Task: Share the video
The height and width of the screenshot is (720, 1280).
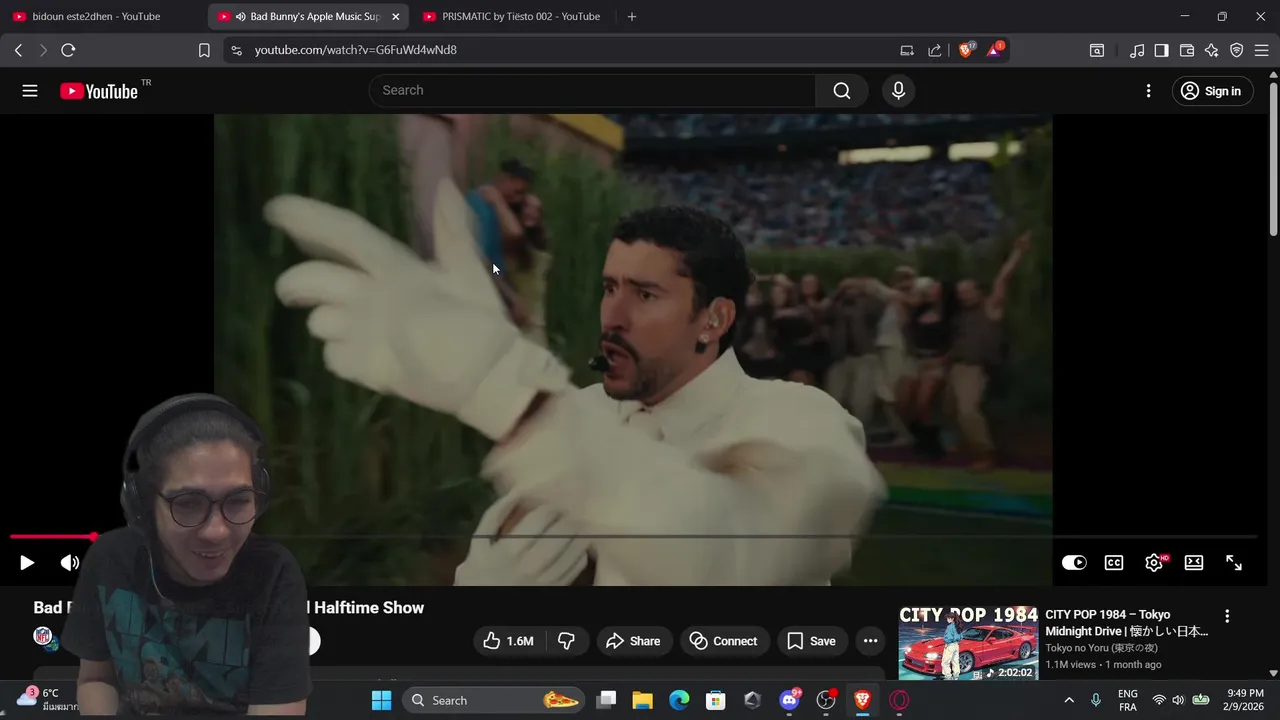Action: 634,641
